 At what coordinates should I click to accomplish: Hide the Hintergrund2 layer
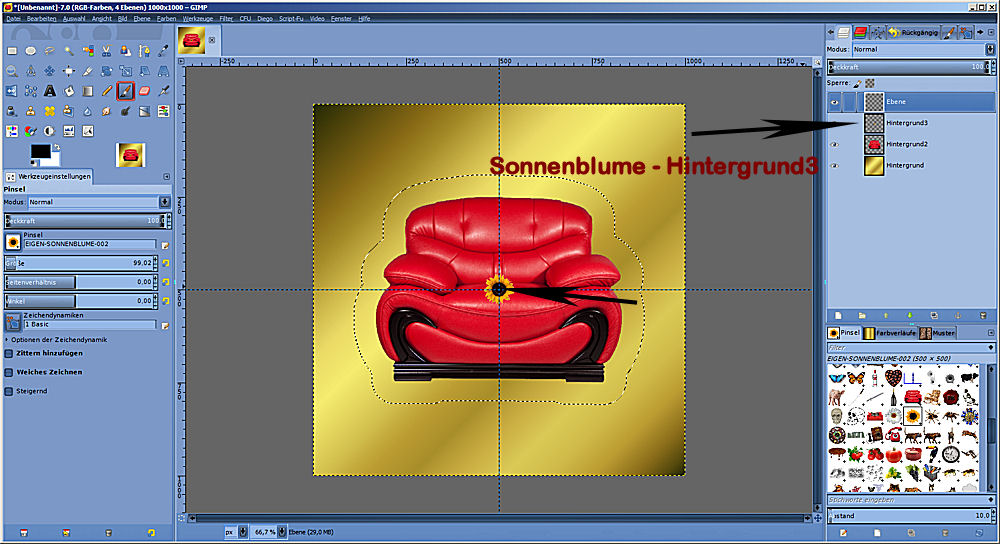tap(834, 145)
